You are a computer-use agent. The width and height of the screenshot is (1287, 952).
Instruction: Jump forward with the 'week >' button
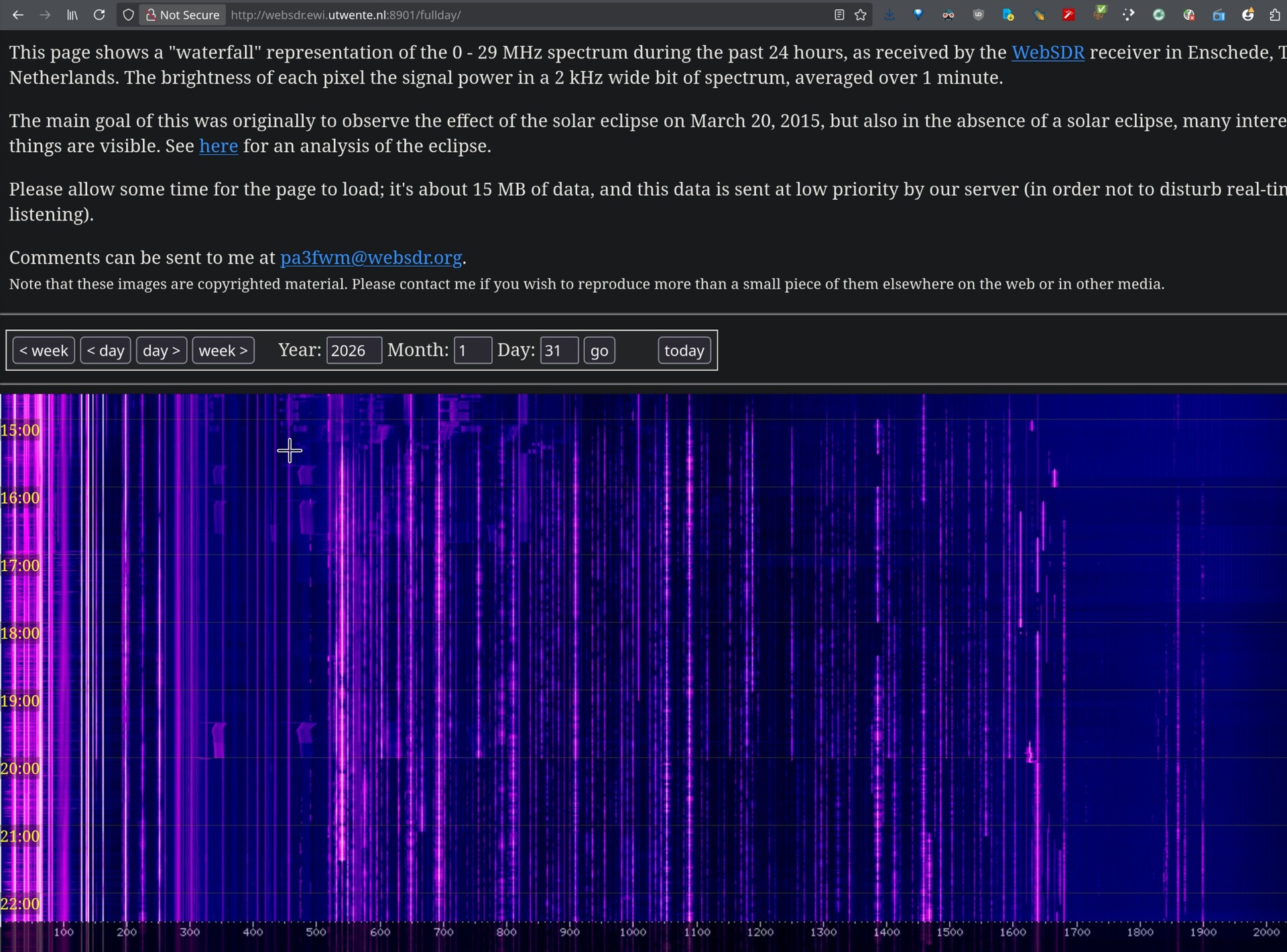pyautogui.click(x=223, y=351)
